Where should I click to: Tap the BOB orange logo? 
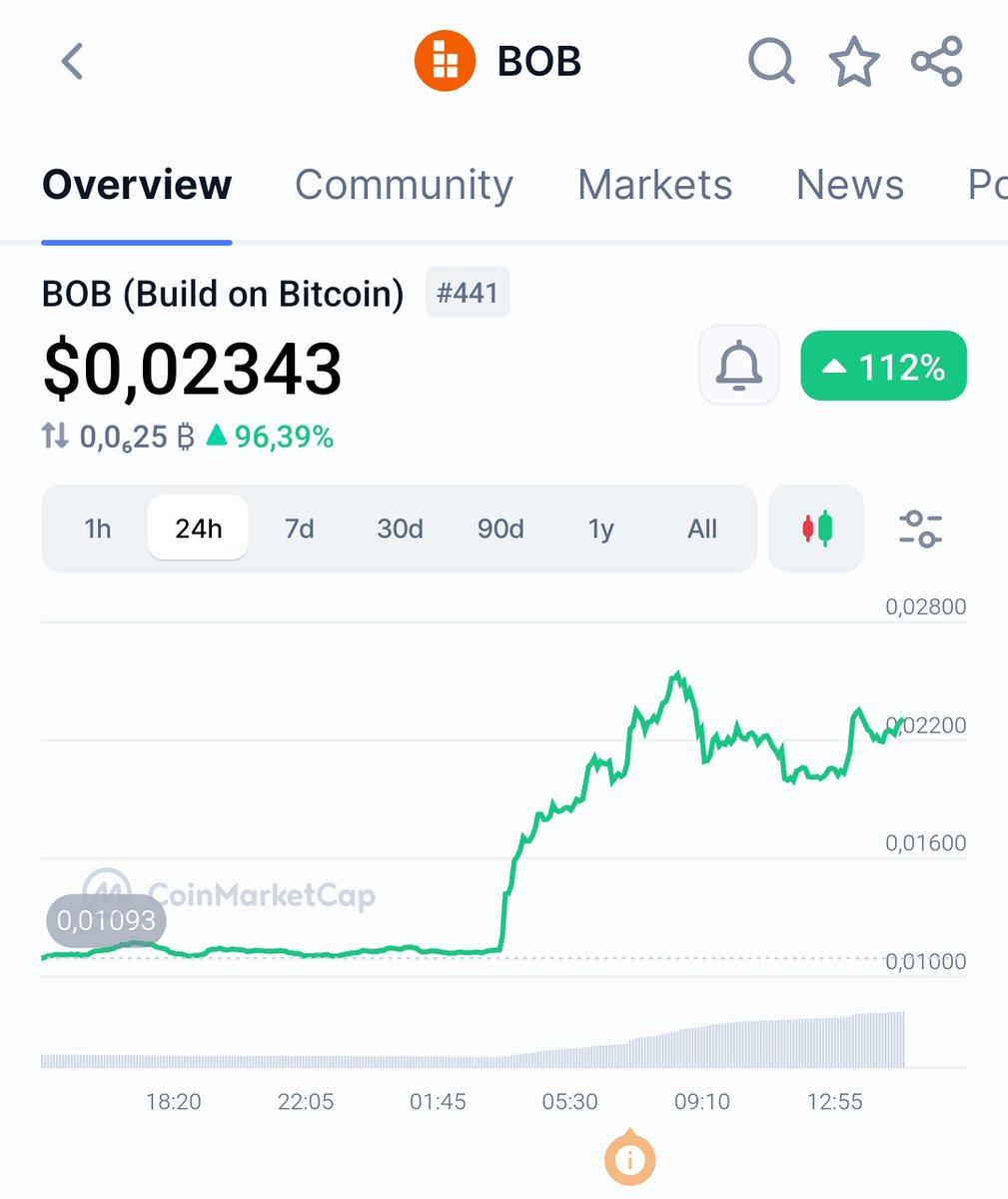[445, 61]
